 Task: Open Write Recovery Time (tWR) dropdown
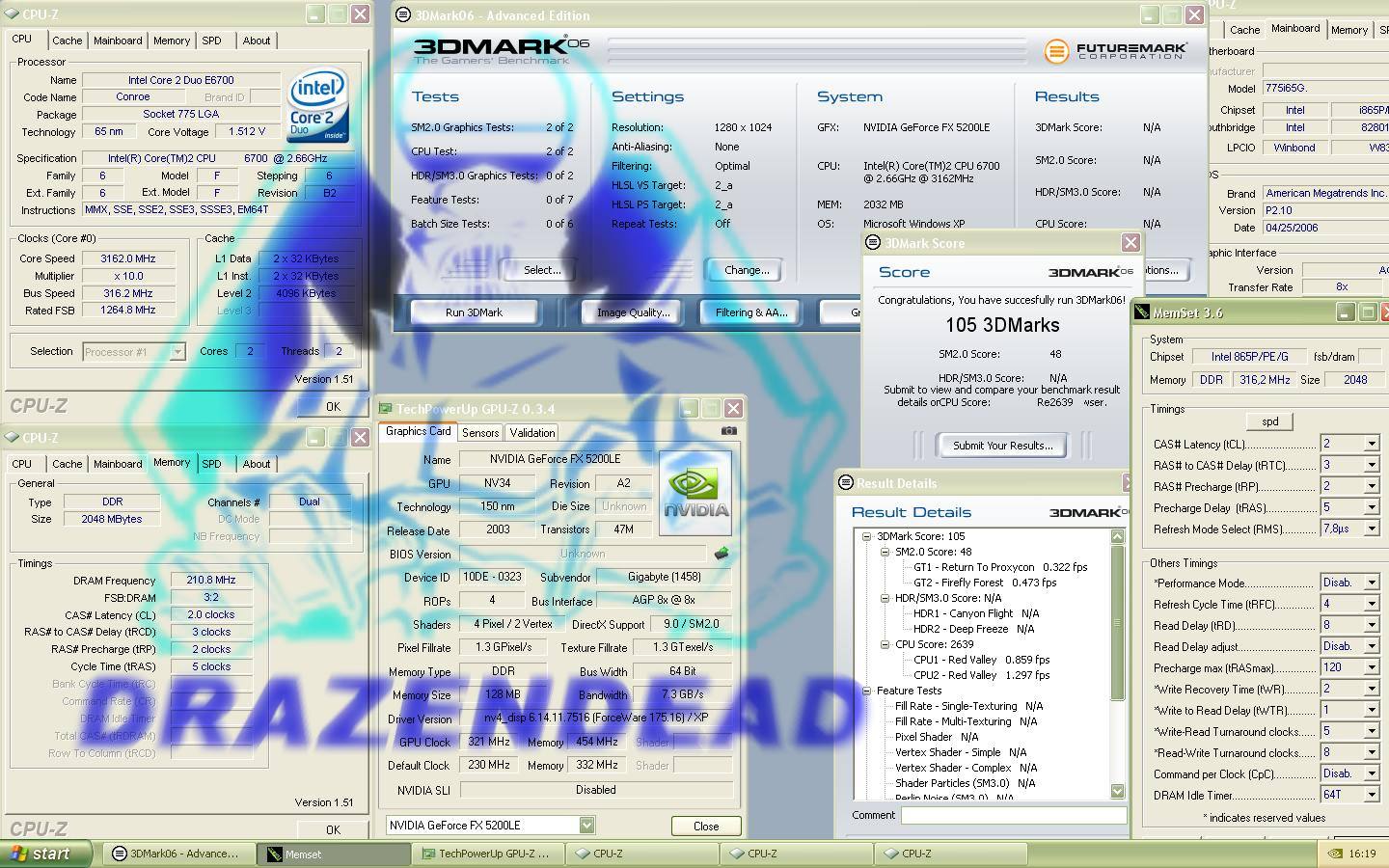click(1371, 689)
